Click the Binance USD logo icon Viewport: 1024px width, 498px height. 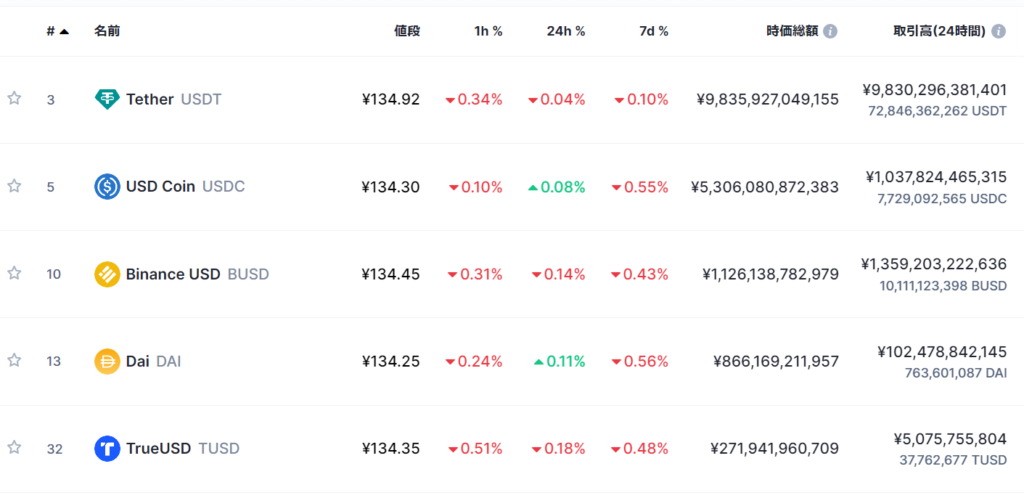tap(107, 274)
